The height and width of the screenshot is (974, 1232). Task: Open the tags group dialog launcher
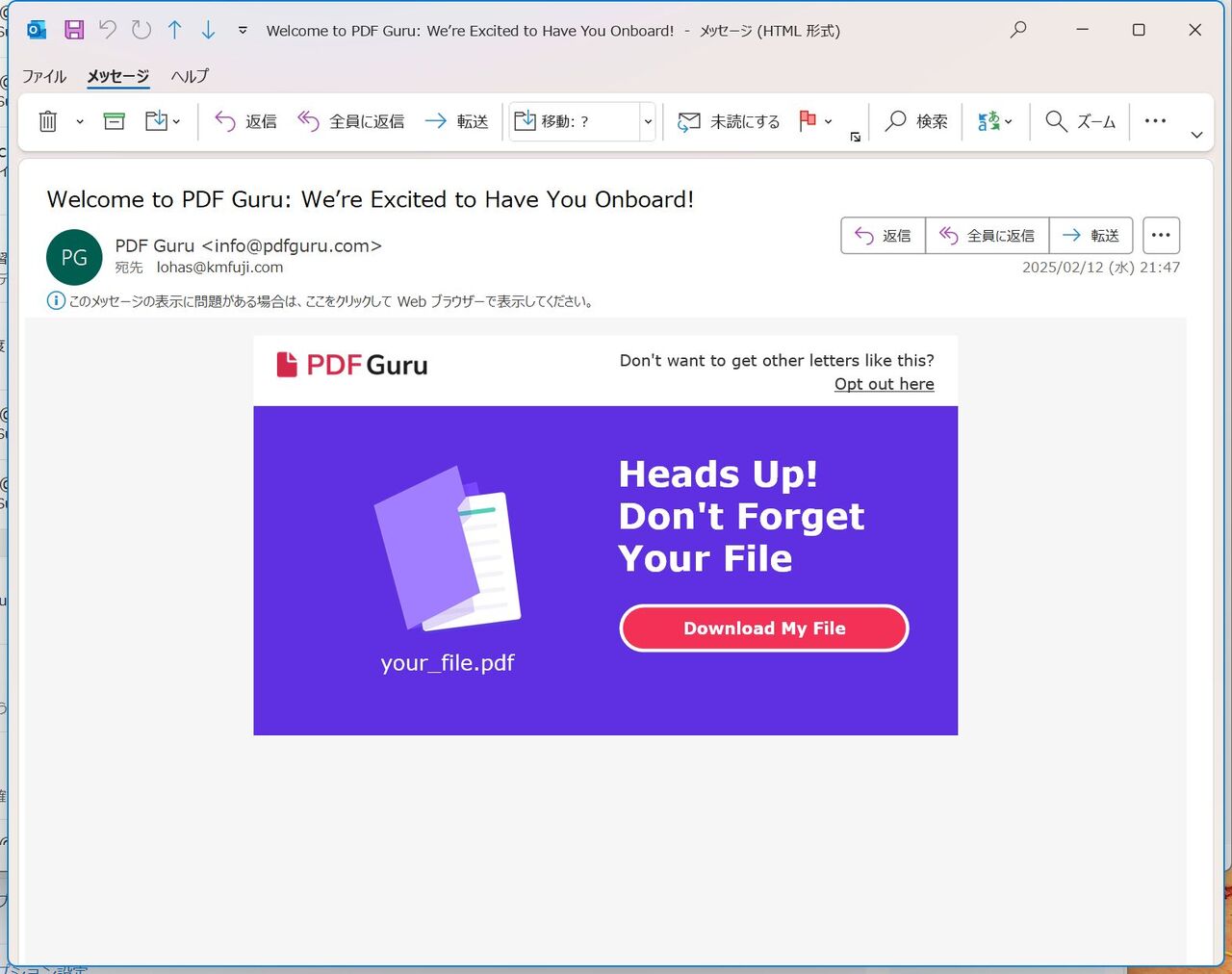click(x=856, y=138)
